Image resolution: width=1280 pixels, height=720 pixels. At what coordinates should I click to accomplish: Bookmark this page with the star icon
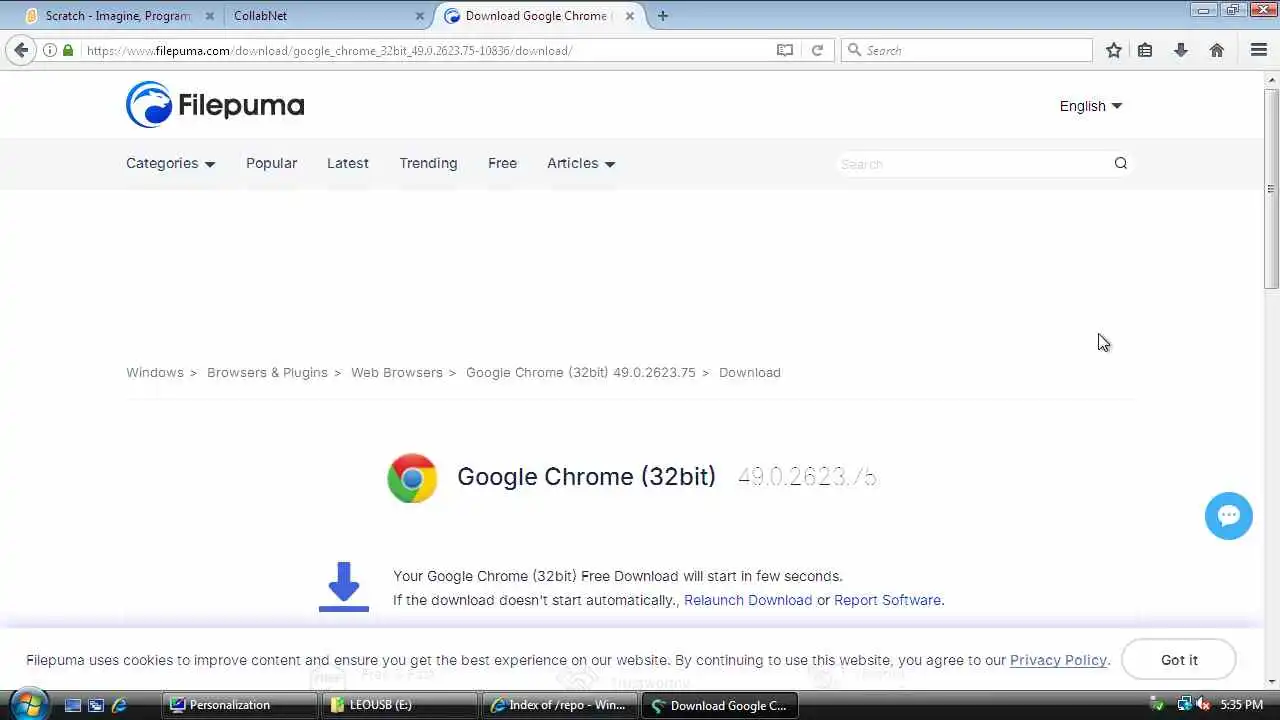pos(1114,50)
